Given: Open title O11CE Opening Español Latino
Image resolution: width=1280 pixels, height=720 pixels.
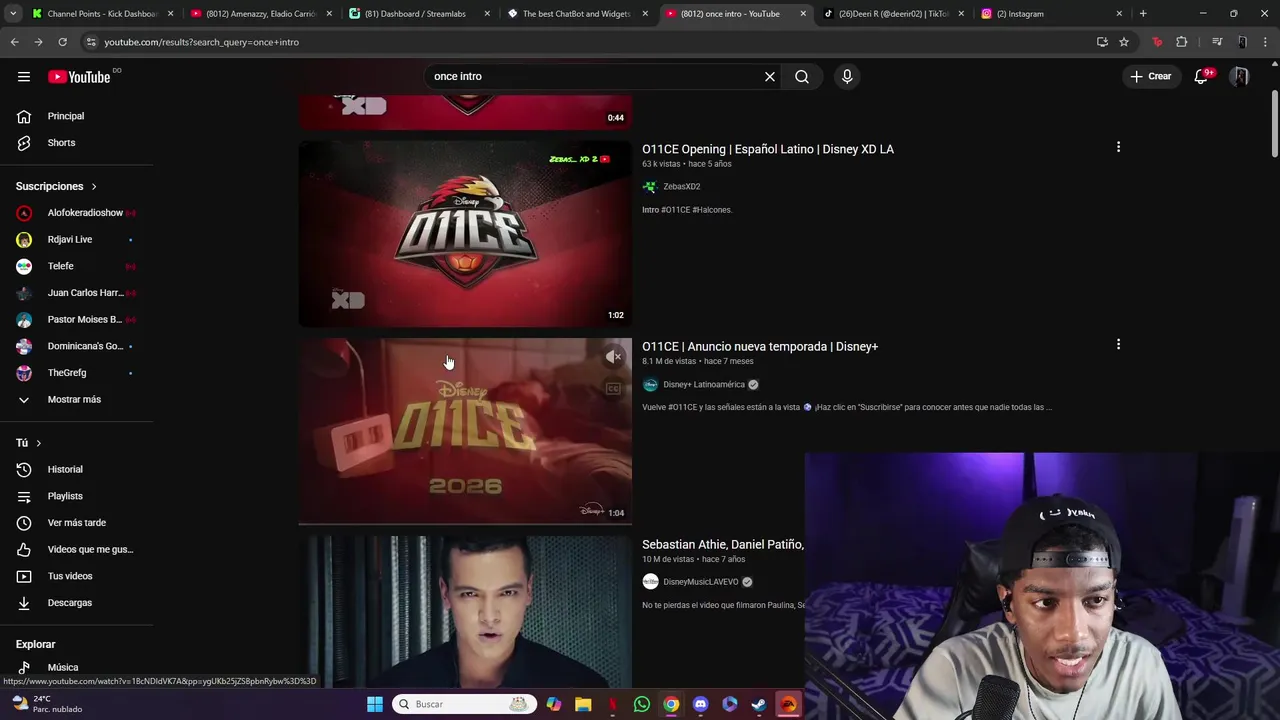Looking at the screenshot, I should click(768, 149).
